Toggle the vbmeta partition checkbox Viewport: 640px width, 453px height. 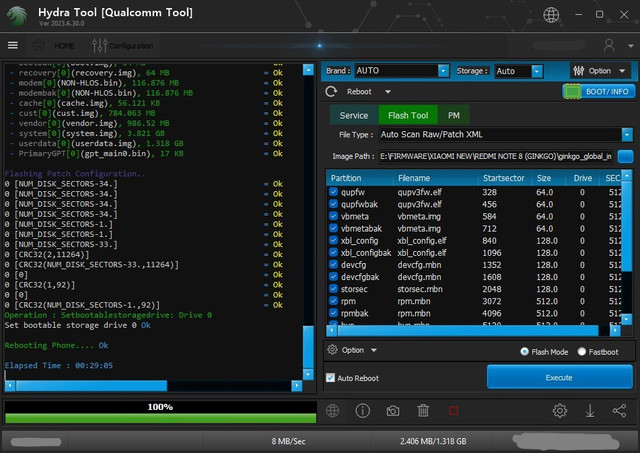[333, 216]
